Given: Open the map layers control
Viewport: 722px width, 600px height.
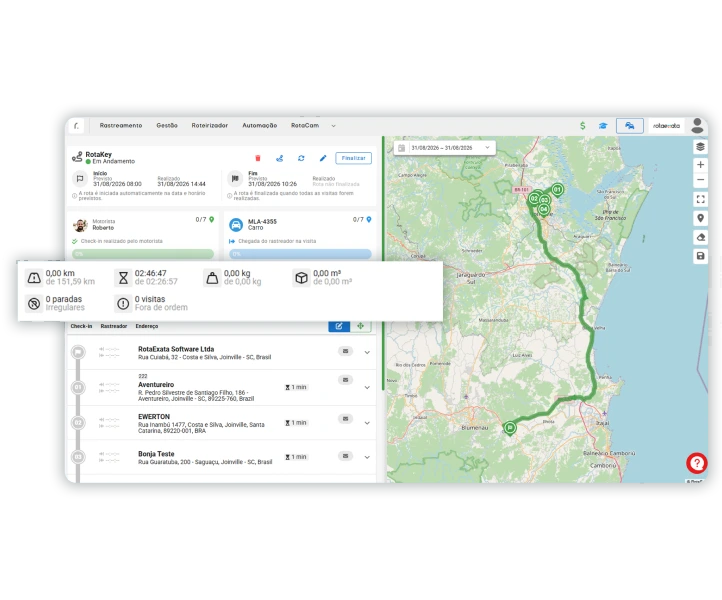Looking at the screenshot, I should click(x=700, y=147).
